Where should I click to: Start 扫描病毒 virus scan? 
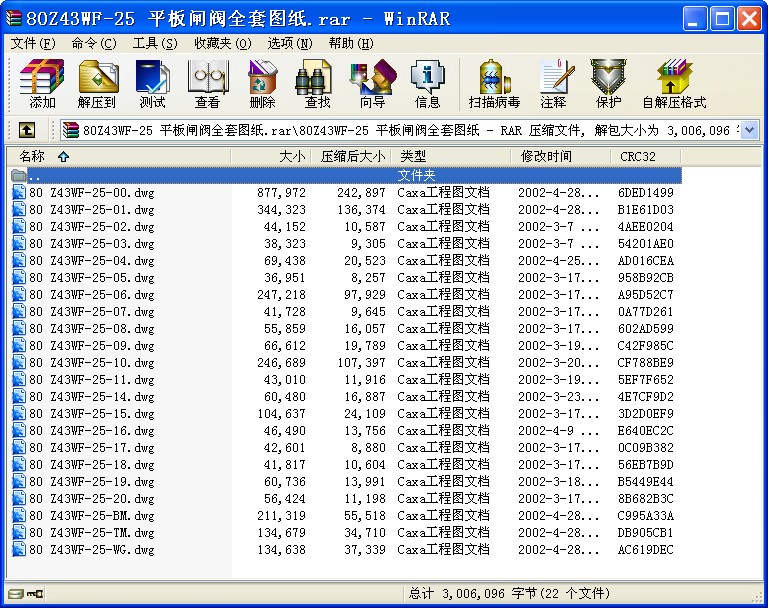click(494, 84)
